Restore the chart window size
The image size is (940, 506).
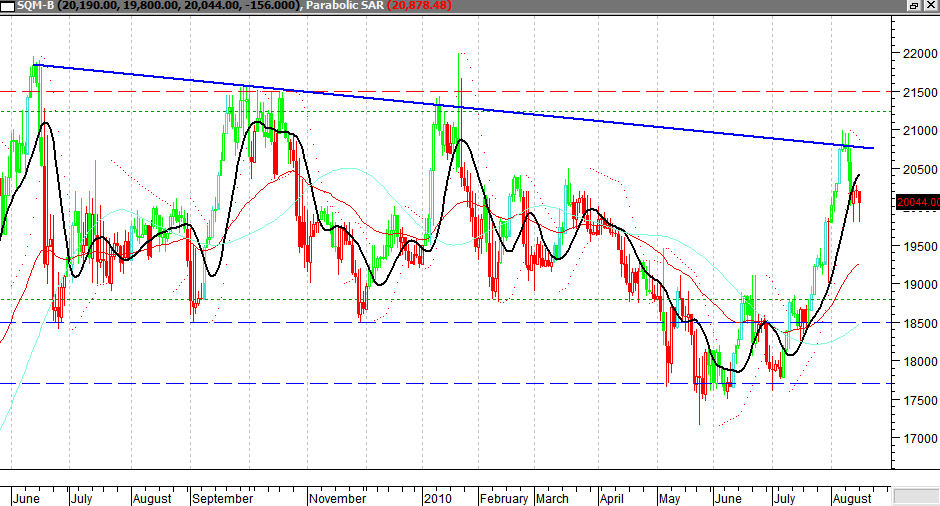coord(914,6)
